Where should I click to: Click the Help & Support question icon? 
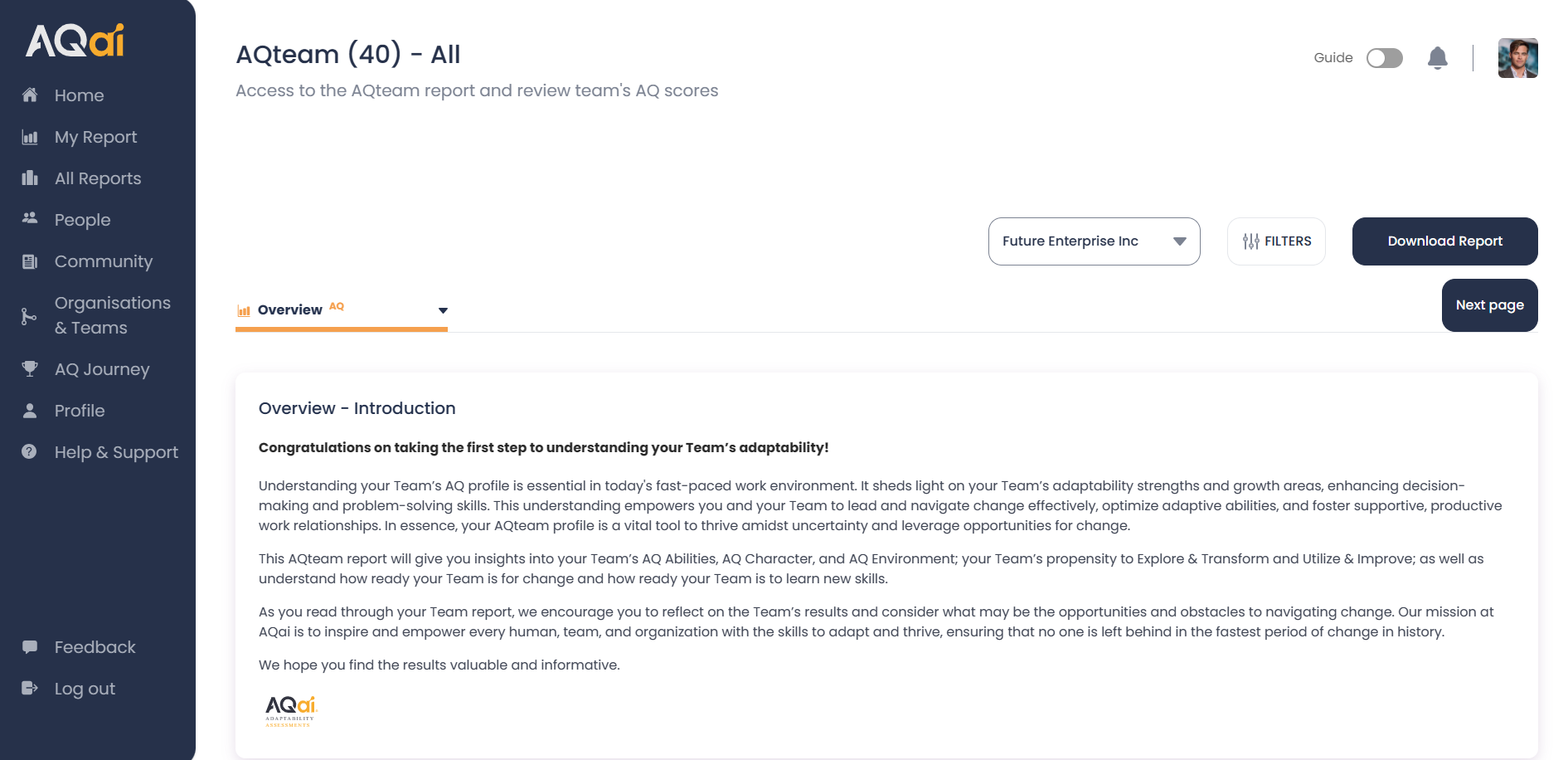click(29, 451)
